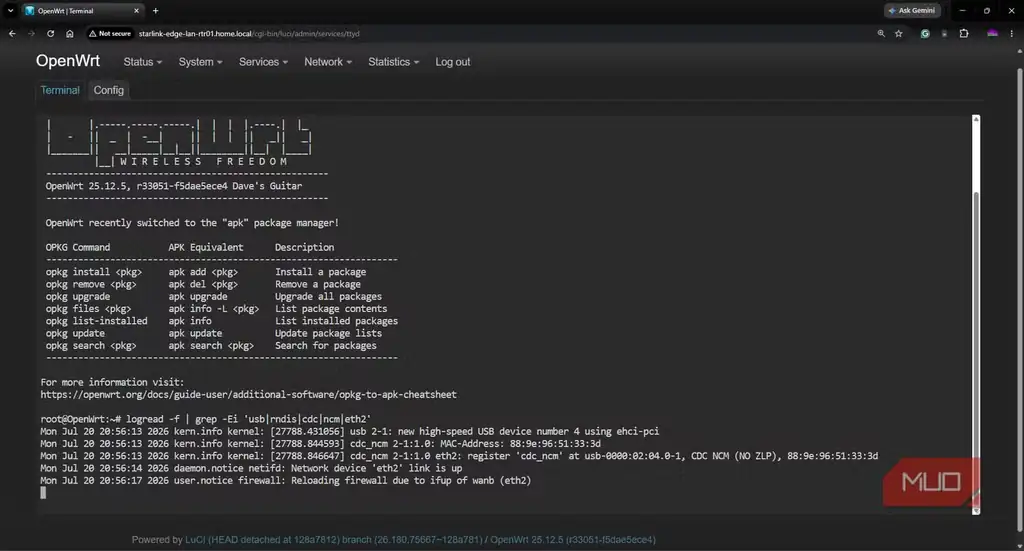Click the Not secure site warning
The image size is (1024, 551).
[x=110, y=33]
